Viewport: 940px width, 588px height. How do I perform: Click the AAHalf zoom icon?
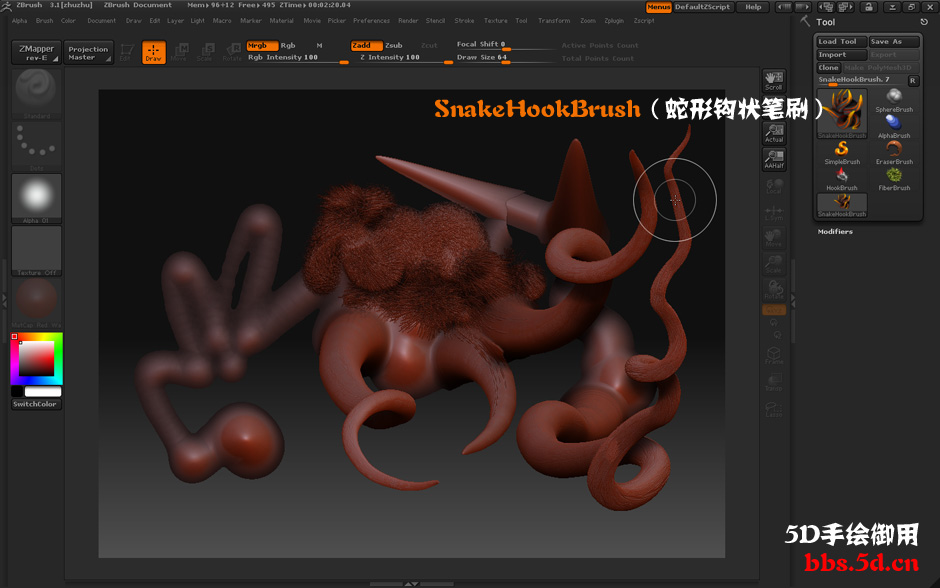[774, 159]
